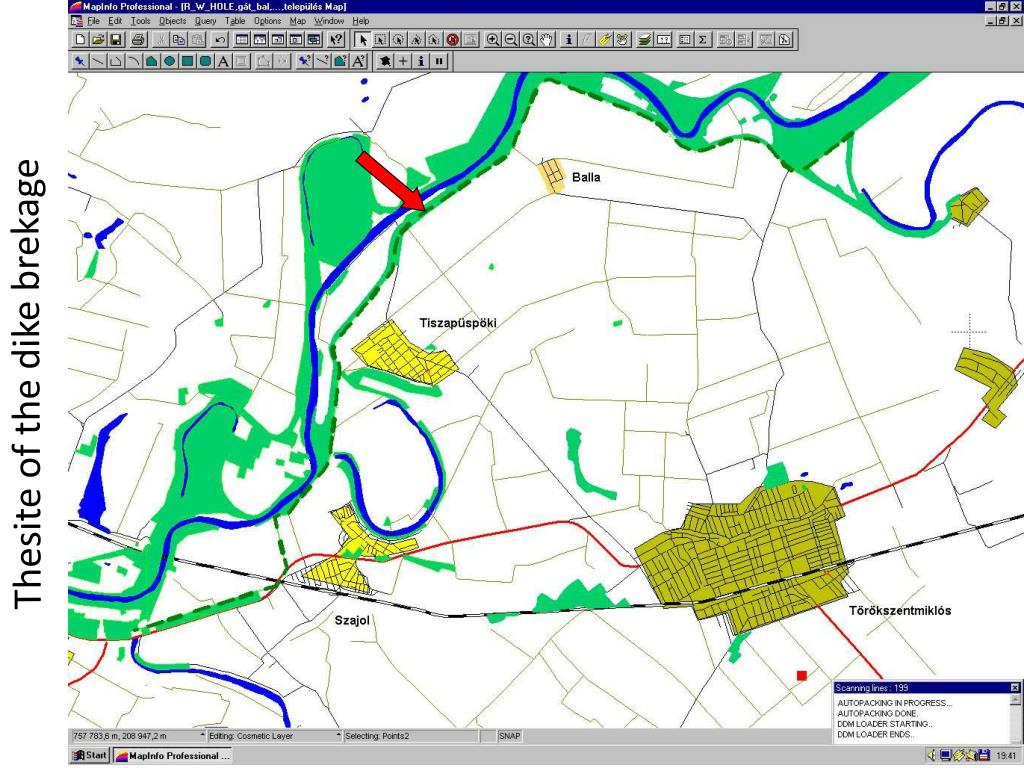Select the Rounded Rectangle drawing tool
1024x768 pixels.
coord(205,61)
